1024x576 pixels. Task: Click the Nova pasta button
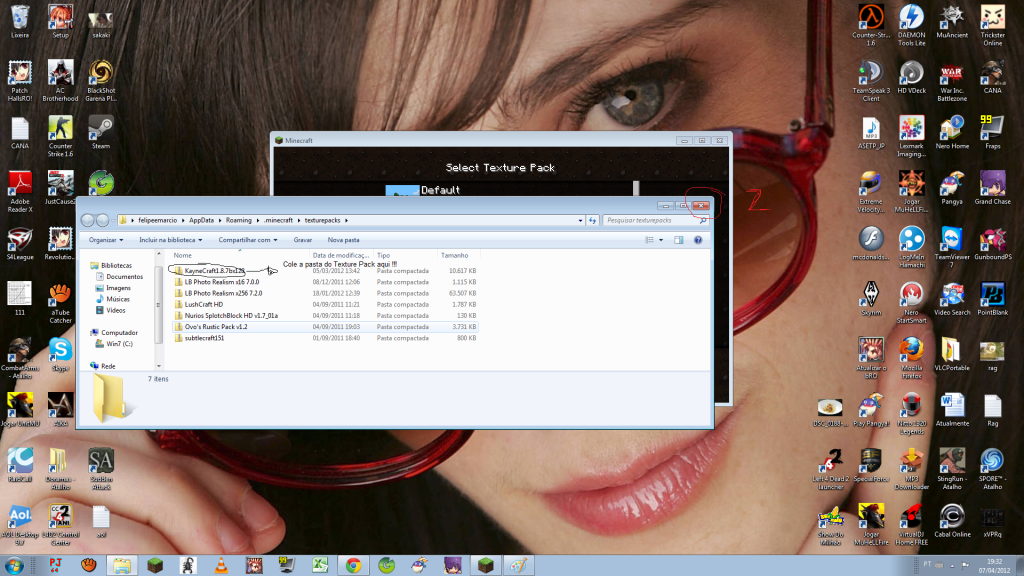click(343, 240)
